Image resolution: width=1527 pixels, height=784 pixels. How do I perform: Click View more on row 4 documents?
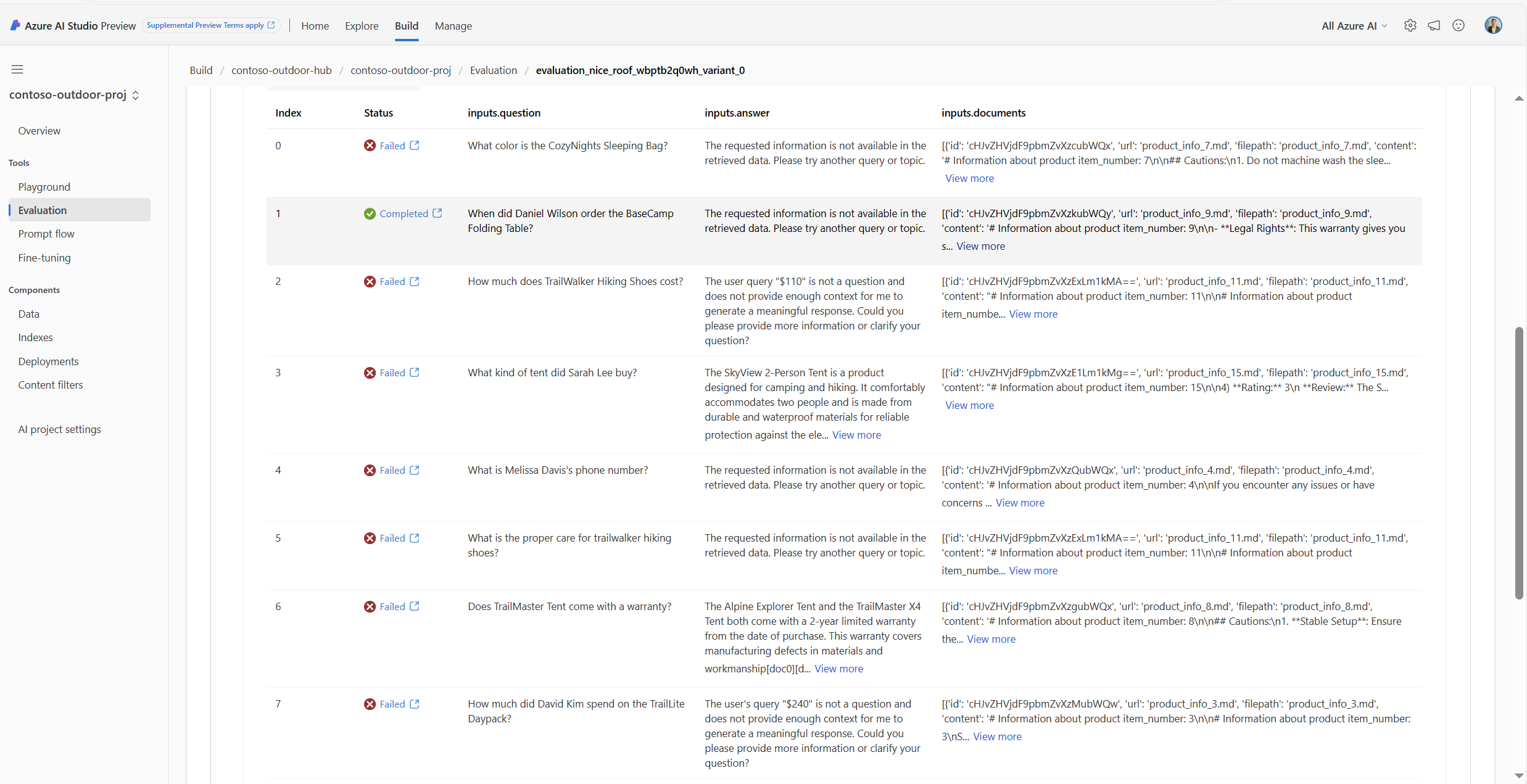pyautogui.click(x=1020, y=503)
